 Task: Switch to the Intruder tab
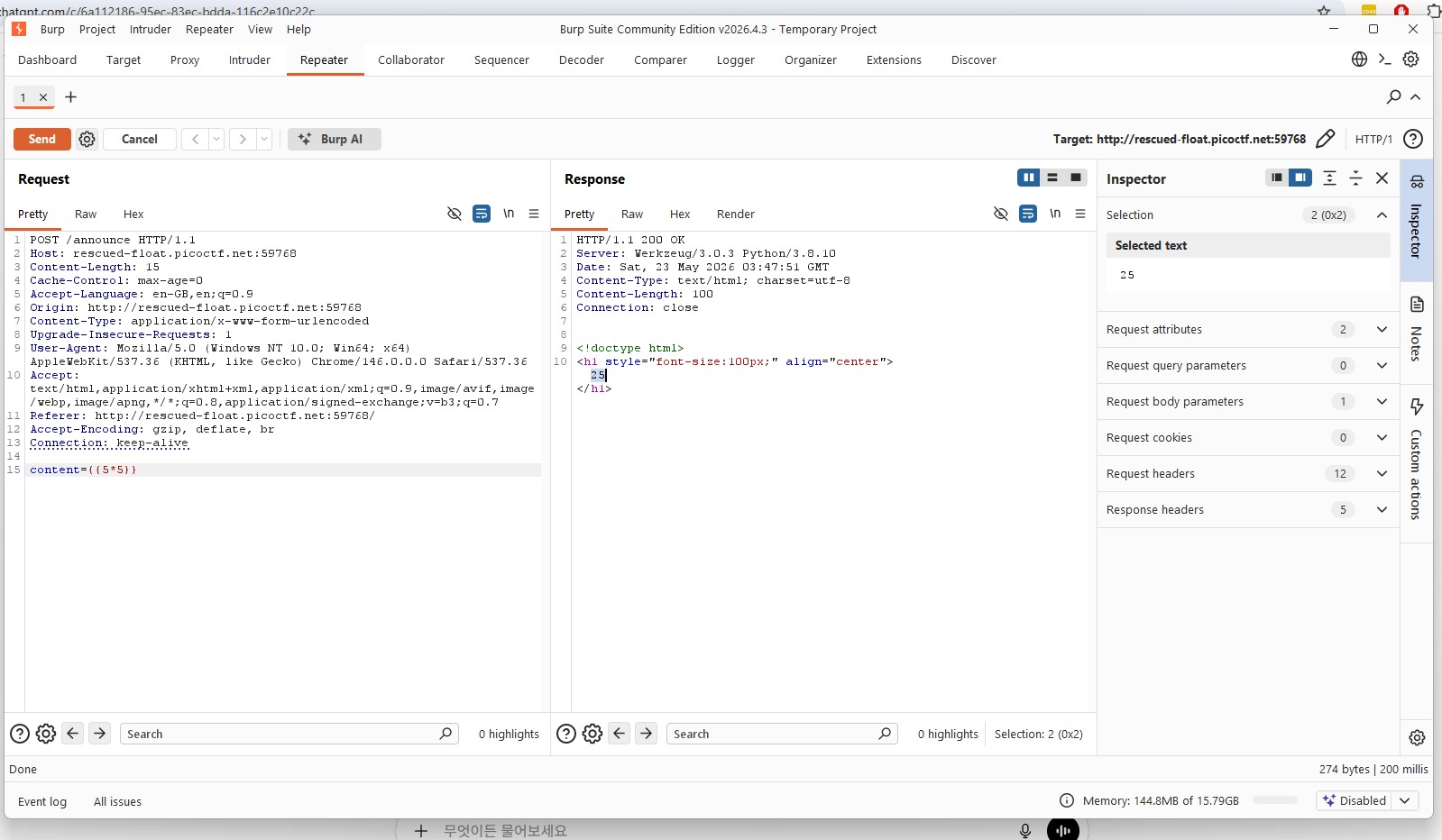[x=250, y=59]
